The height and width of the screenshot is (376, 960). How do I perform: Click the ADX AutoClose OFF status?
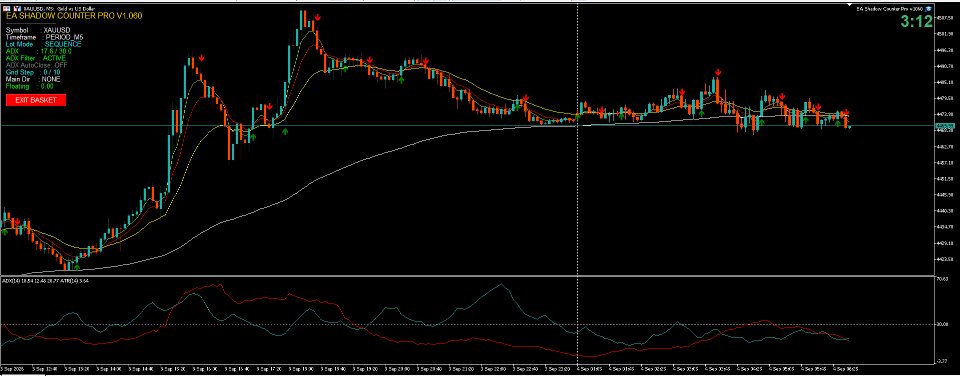(37, 65)
